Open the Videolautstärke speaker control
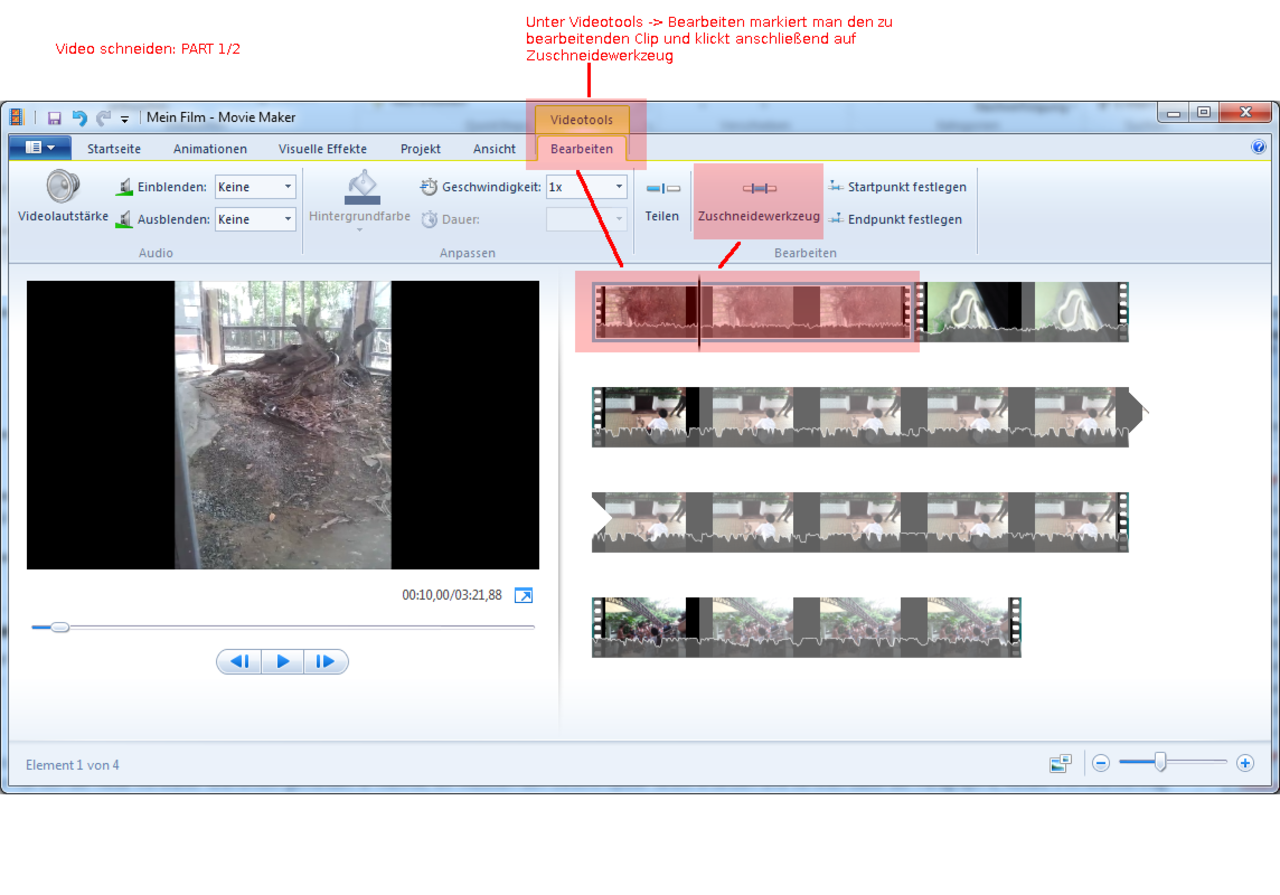The width and height of the screenshot is (1280, 895). coord(63,196)
